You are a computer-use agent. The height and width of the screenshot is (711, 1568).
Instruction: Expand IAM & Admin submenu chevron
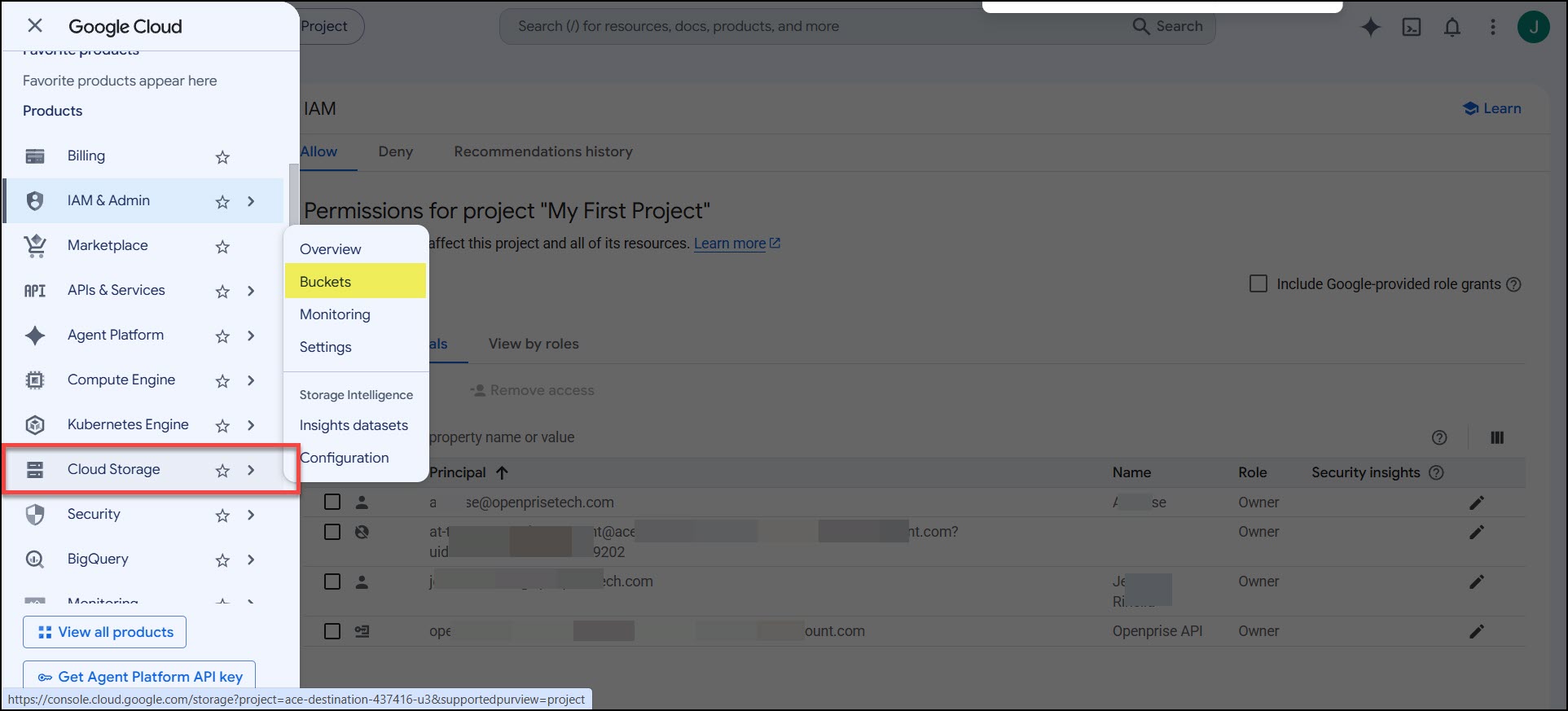(251, 201)
